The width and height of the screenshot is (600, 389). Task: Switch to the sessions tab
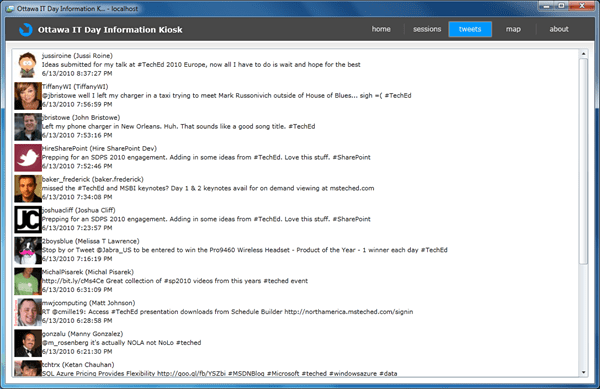tap(427, 29)
